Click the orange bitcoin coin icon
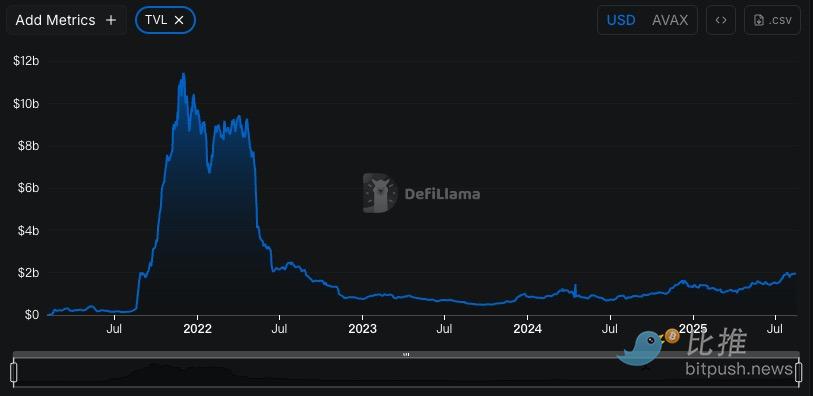The image size is (813, 396). pyautogui.click(x=672, y=336)
